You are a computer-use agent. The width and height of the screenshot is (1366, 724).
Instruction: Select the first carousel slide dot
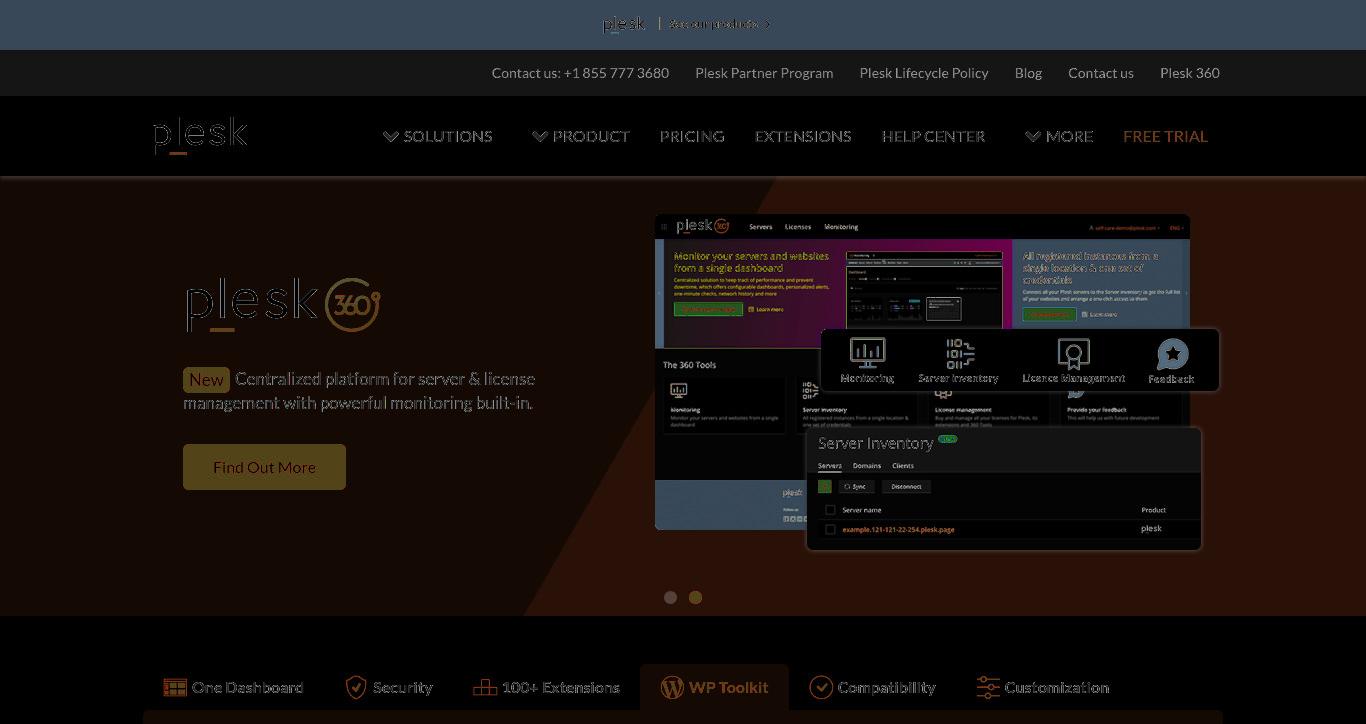(x=670, y=597)
